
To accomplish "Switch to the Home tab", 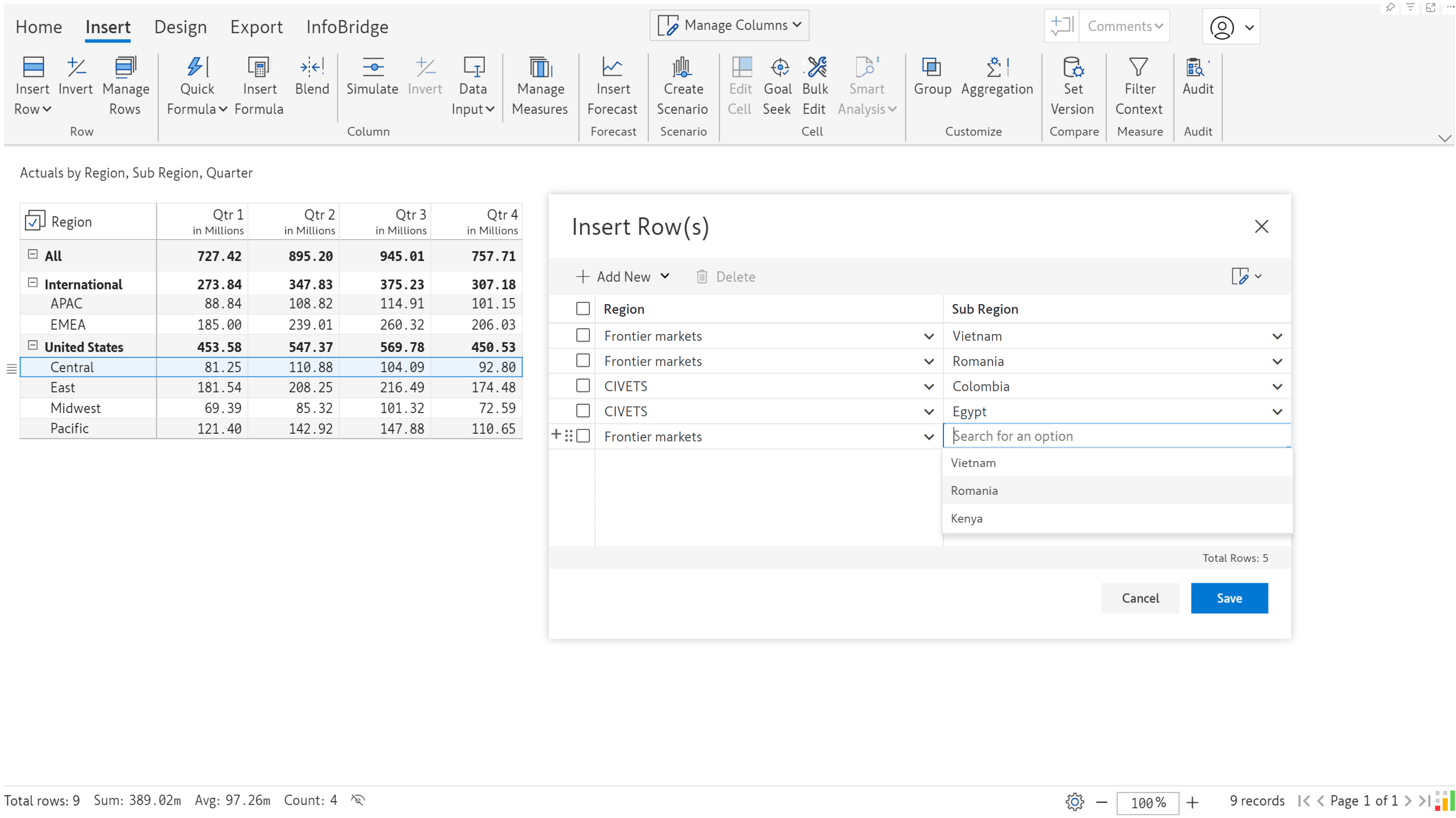I will 39,27.
